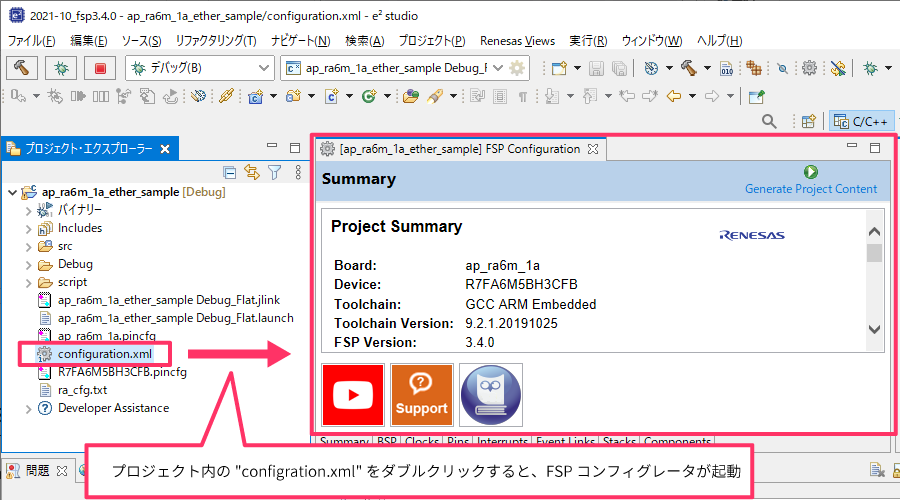Image resolution: width=900 pixels, height=500 pixels.
Task: Click the green Generate Project Content arrow icon
Action: tap(810, 172)
